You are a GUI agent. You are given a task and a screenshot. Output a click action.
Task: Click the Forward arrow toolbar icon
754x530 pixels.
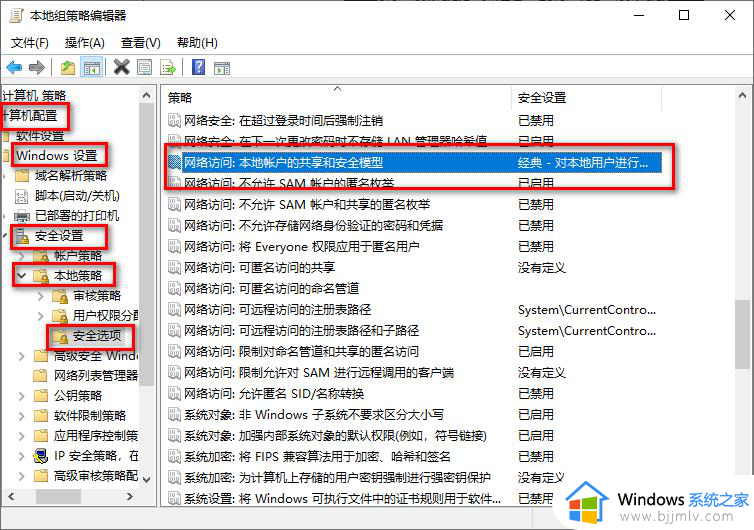(x=37, y=67)
